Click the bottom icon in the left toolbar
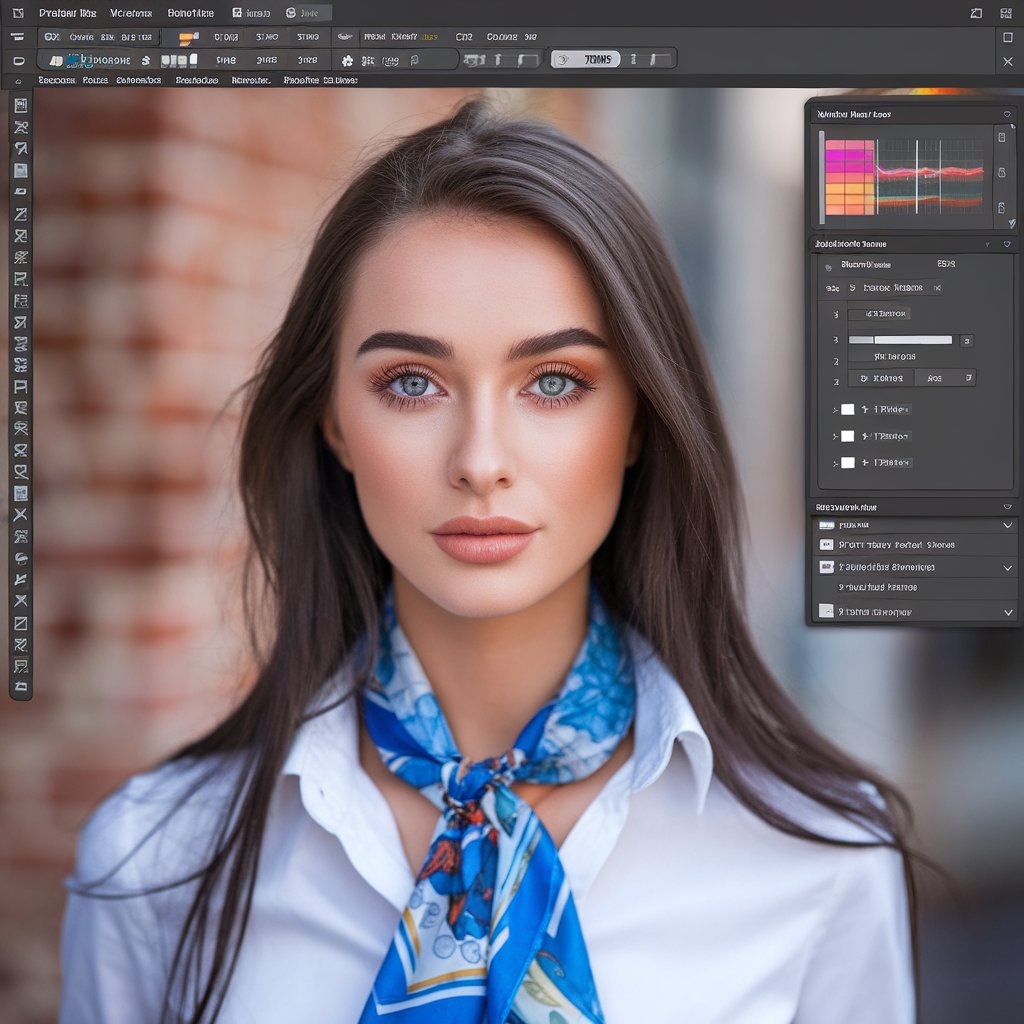1024x1024 pixels. point(20,686)
